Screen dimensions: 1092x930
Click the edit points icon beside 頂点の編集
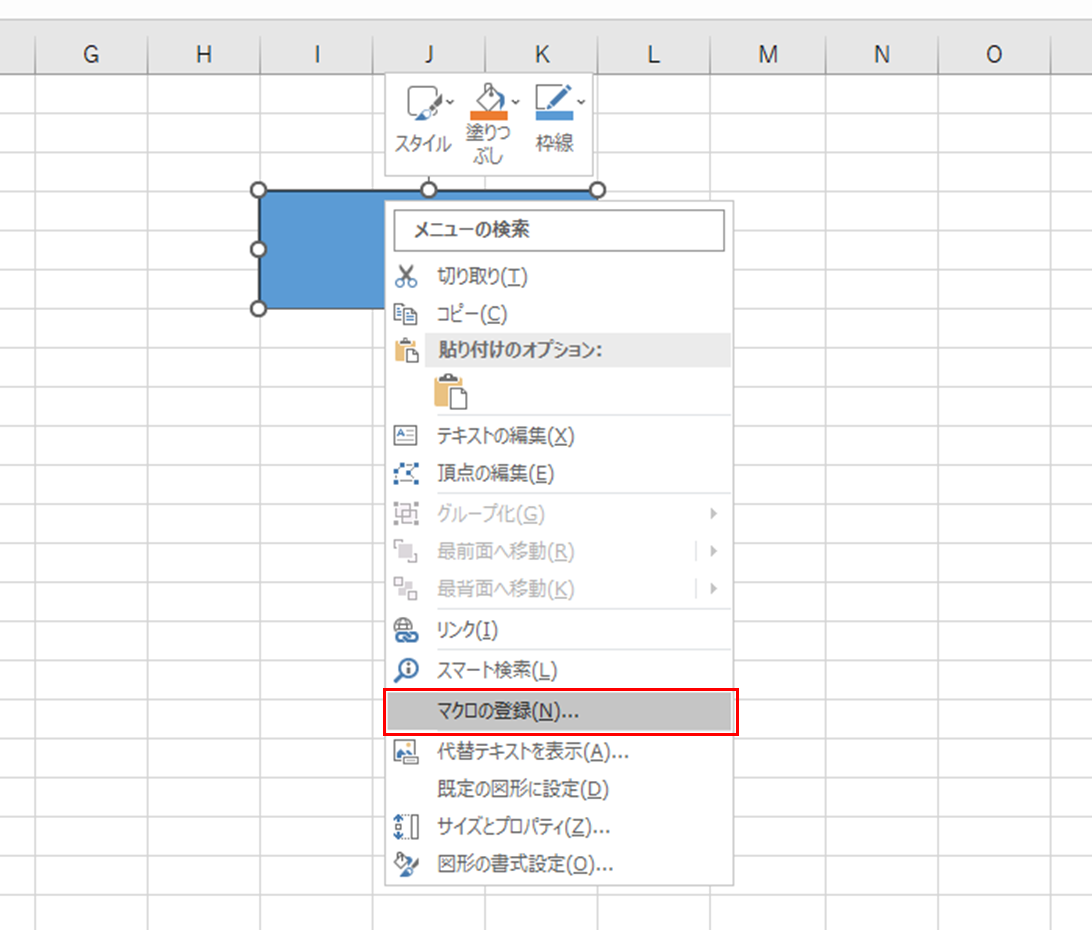[x=406, y=474]
